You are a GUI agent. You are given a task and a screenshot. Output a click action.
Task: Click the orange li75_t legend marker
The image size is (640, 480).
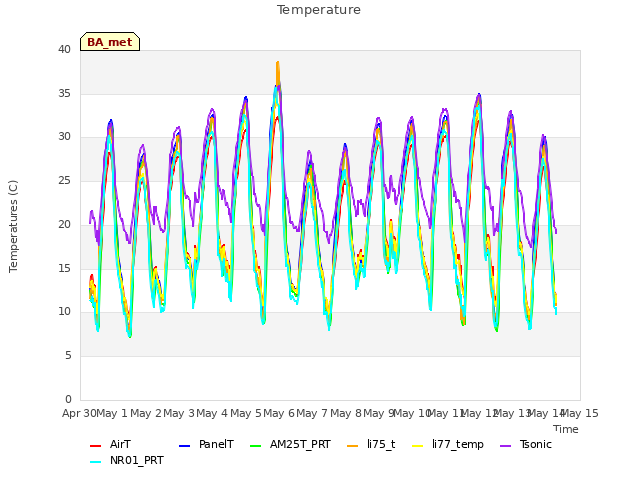[x=352, y=446]
